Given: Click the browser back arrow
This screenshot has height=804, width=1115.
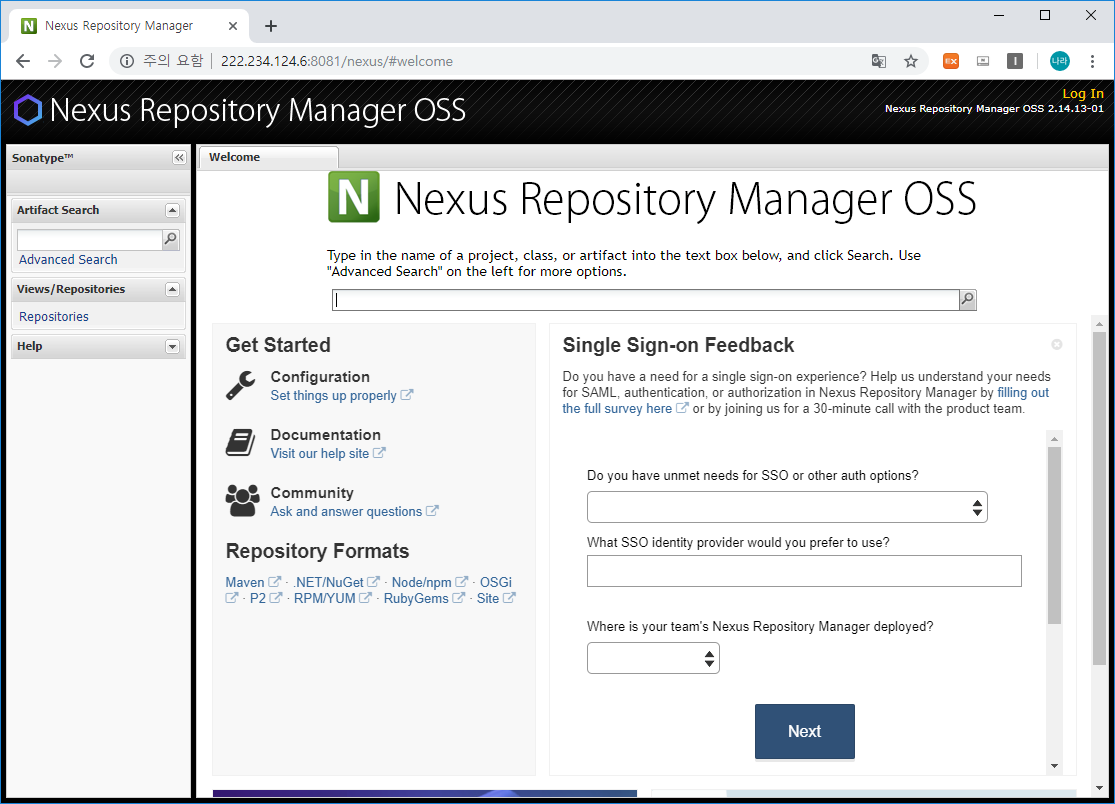Looking at the screenshot, I should [23, 61].
